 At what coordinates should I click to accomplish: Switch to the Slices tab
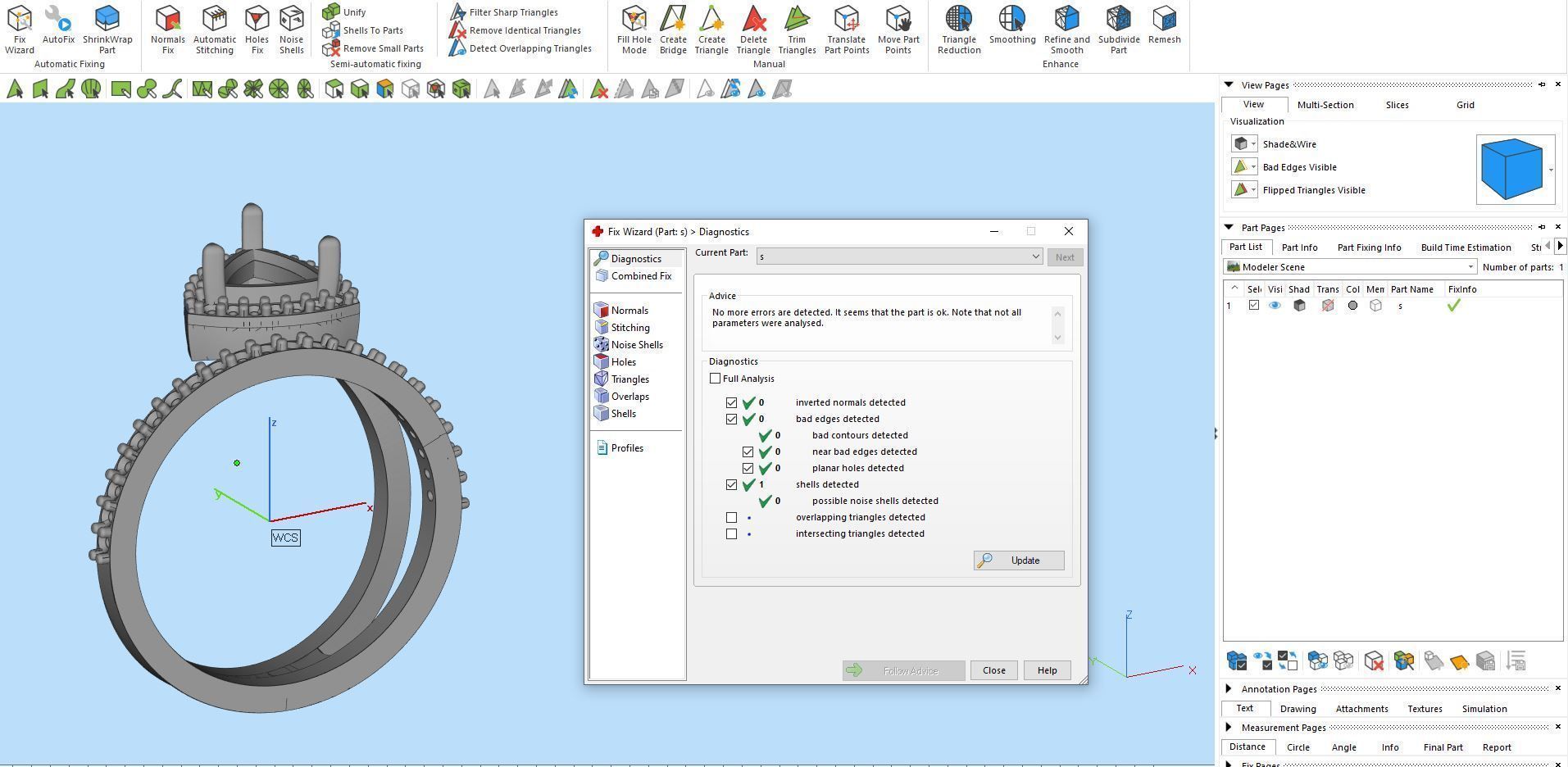[x=1397, y=105]
